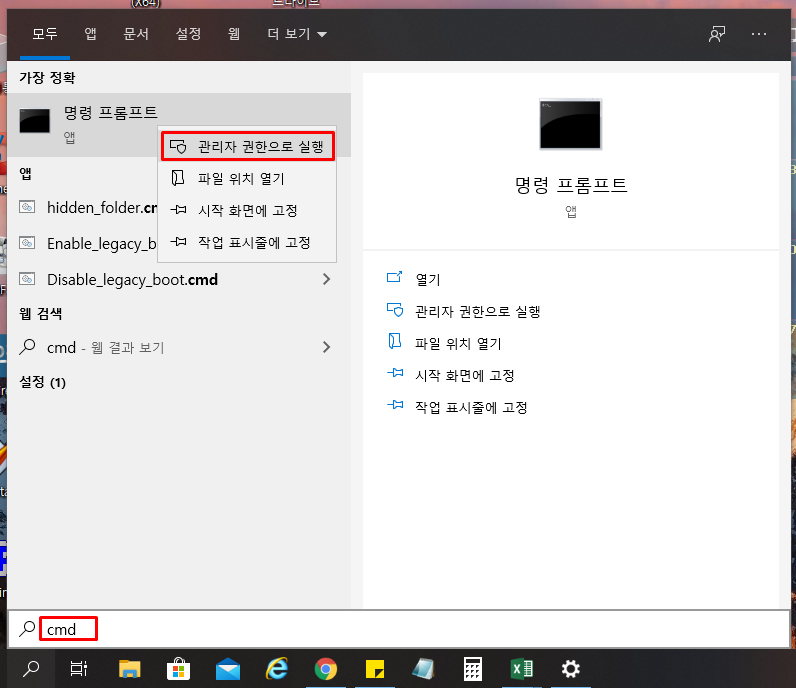Click 관리자 권한으로 실행 in preview pane
This screenshot has width=796, height=688.
pyautogui.click(x=477, y=311)
